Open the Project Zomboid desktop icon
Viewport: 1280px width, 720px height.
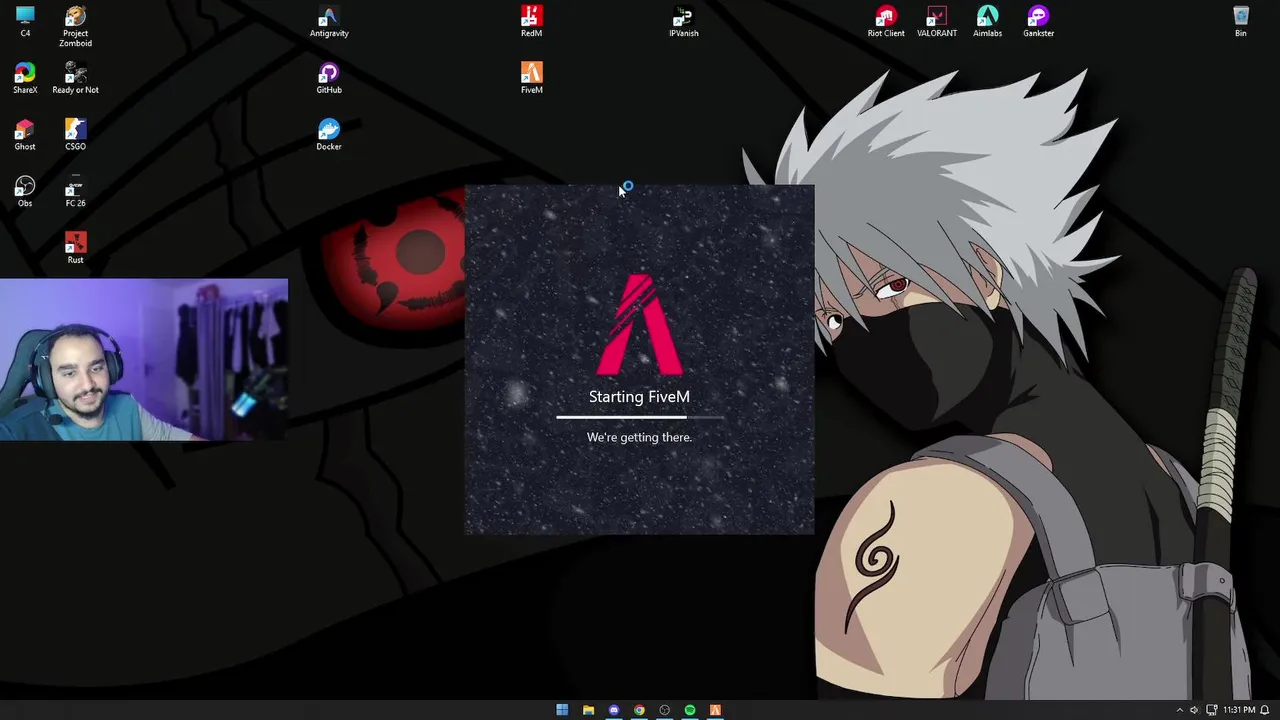click(75, 26)
